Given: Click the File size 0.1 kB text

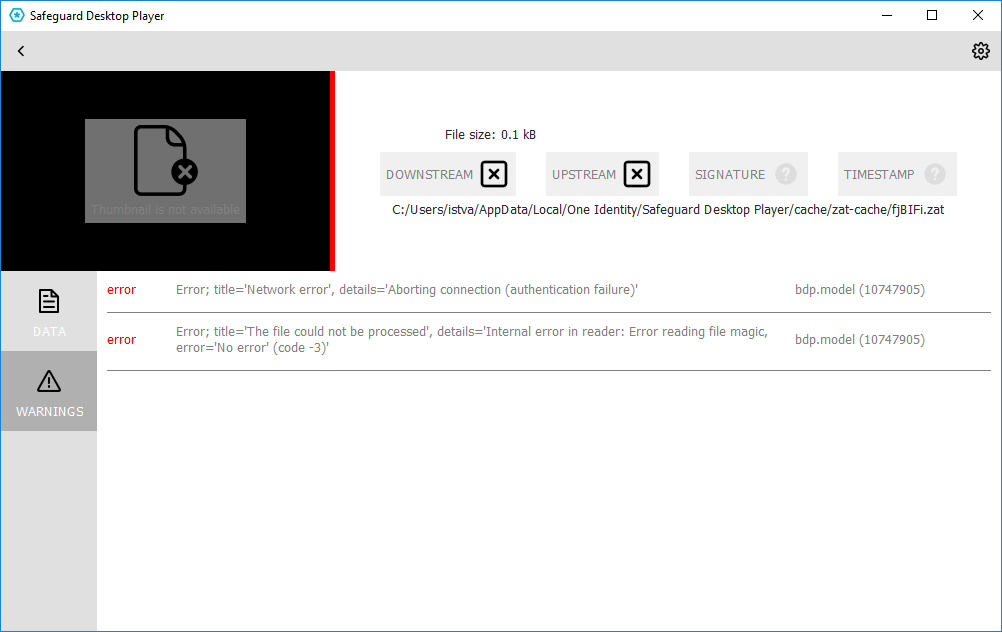Looking at the screenshot, I should click(x=490, y=135).
